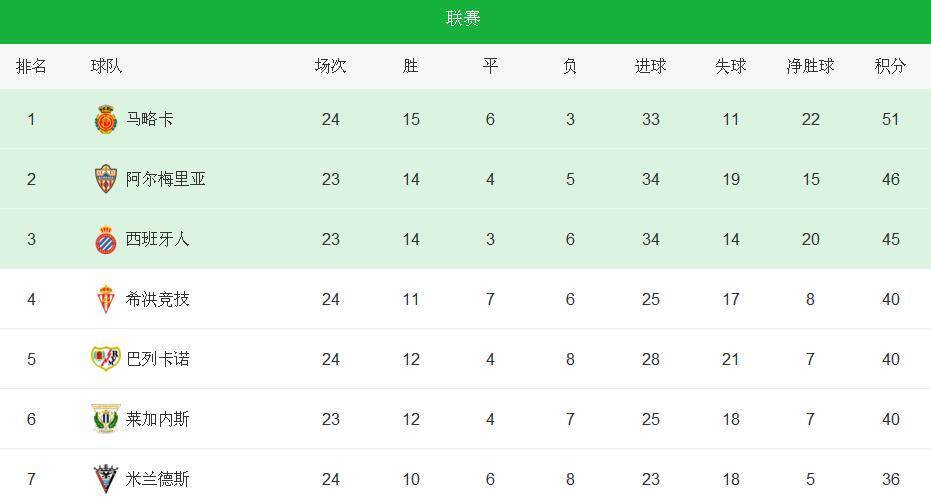Click 马略卡's points value 51
This screenshot has height=500, width=931.
[x=890, y=119]
